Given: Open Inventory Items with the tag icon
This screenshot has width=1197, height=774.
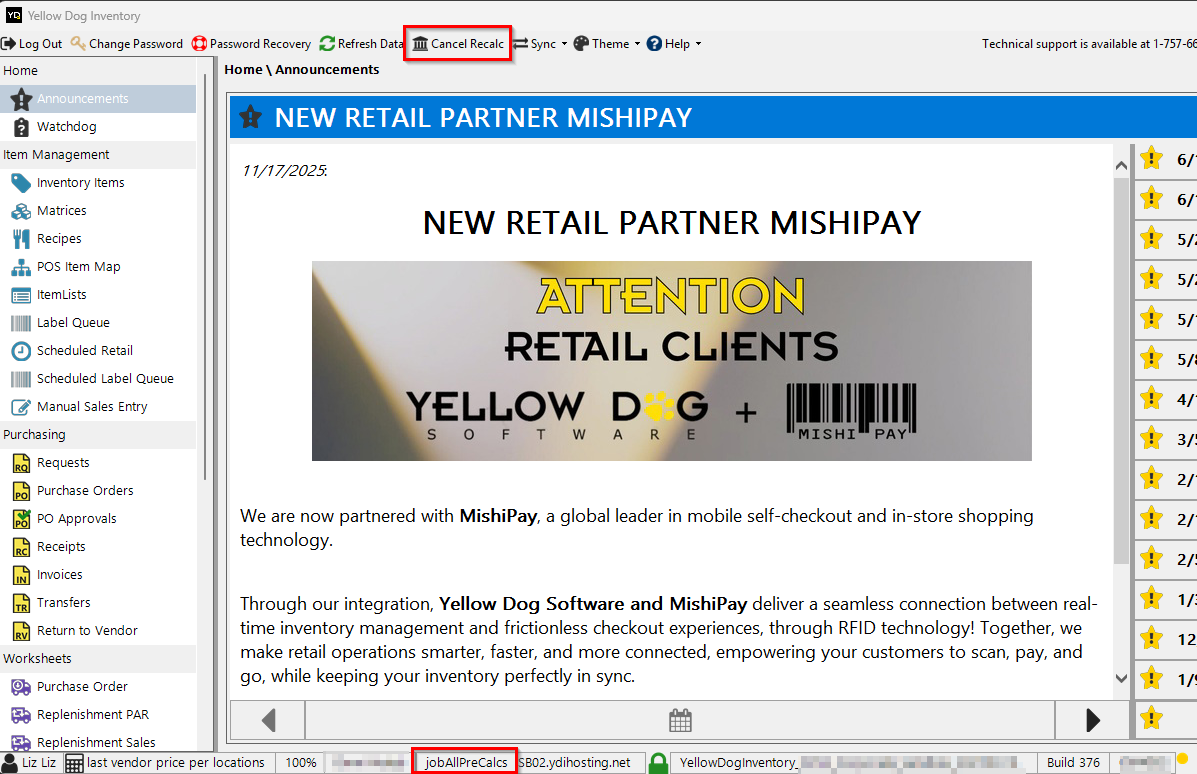Looking at the screenshot, I should [21, 183].
